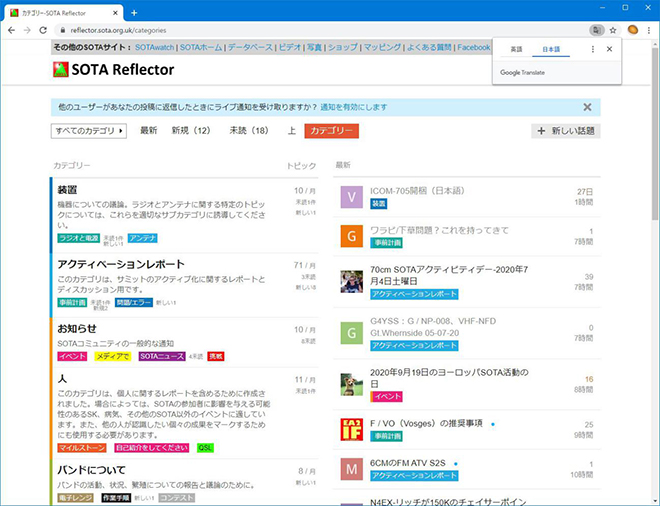The image size is (660, 506).
Task: Expand the すべてのカテゴリ dropdown
Action: tap(89, 131)
